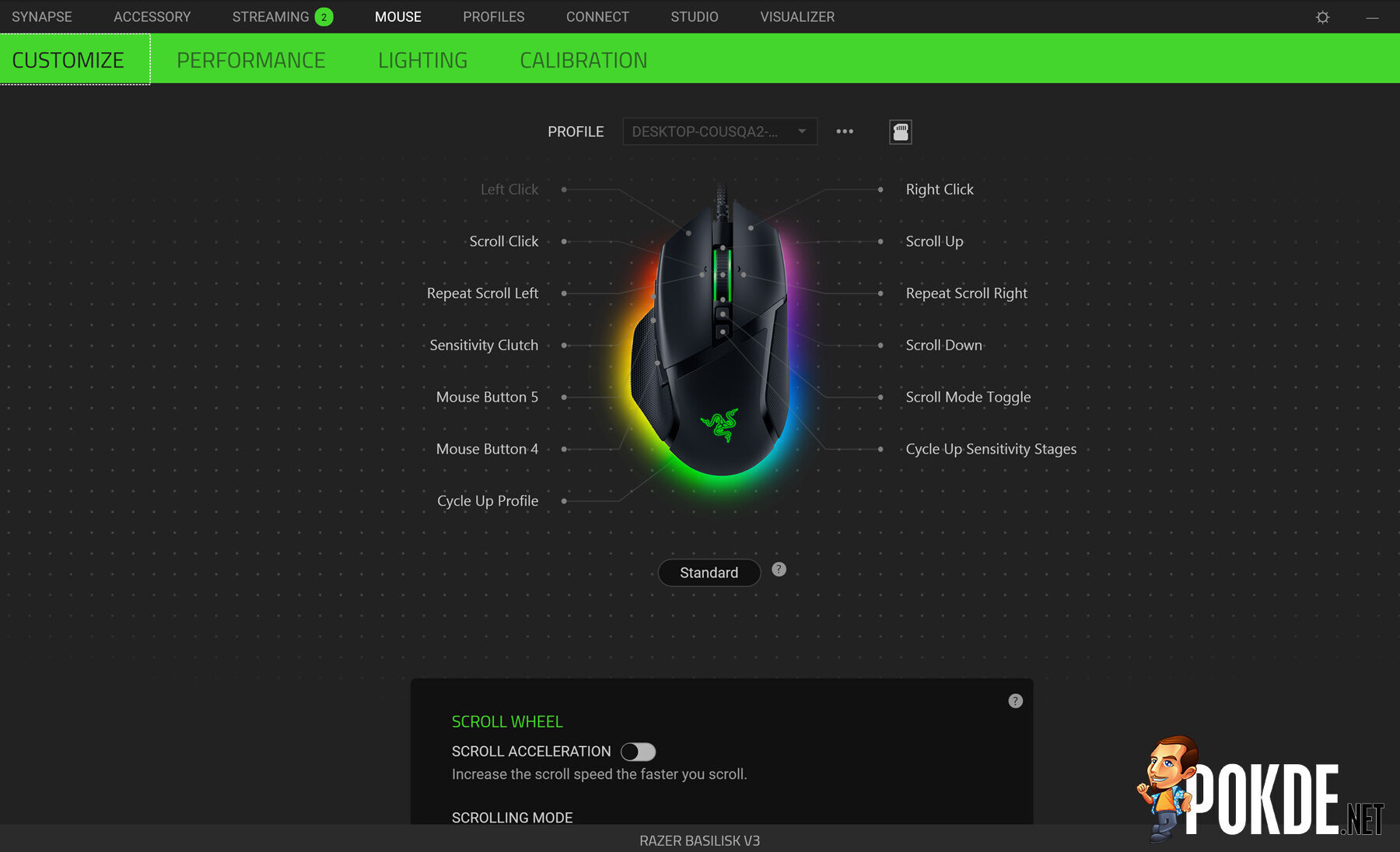The image size is (1400, 852).
Task: Click the RAZER BASILISK V3 device label
Action: pyautogui.click(x=699, y=841)
